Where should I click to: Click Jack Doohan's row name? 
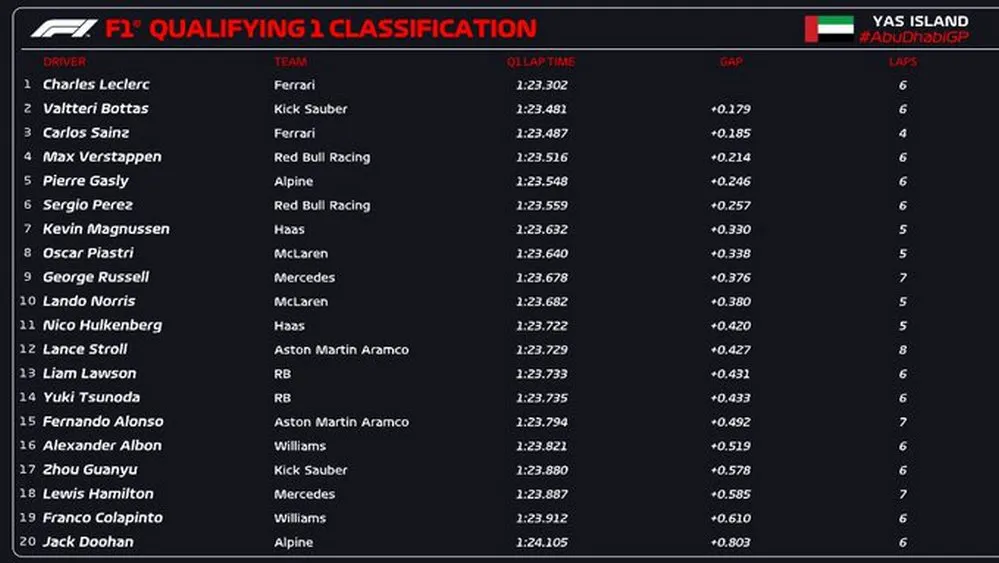pyautogui.click(x=88, y=541)
